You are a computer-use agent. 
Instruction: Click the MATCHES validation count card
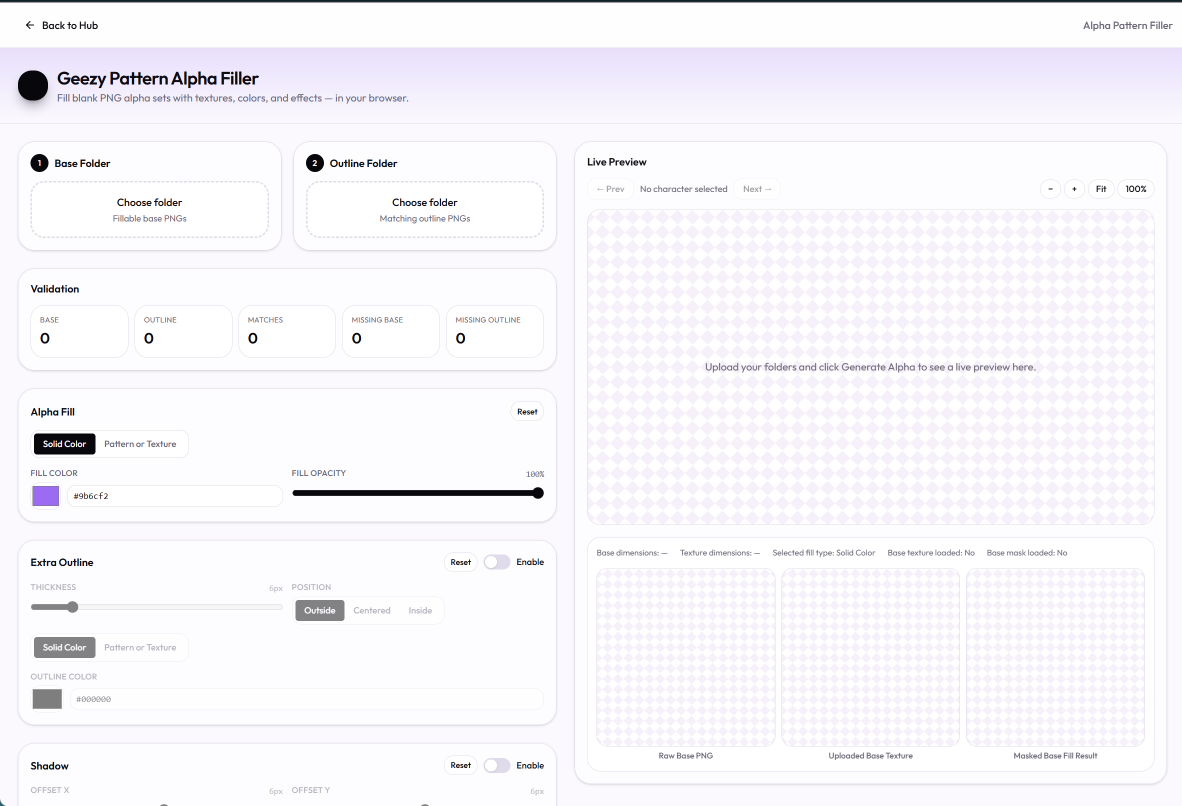click(x=286, y=332)
